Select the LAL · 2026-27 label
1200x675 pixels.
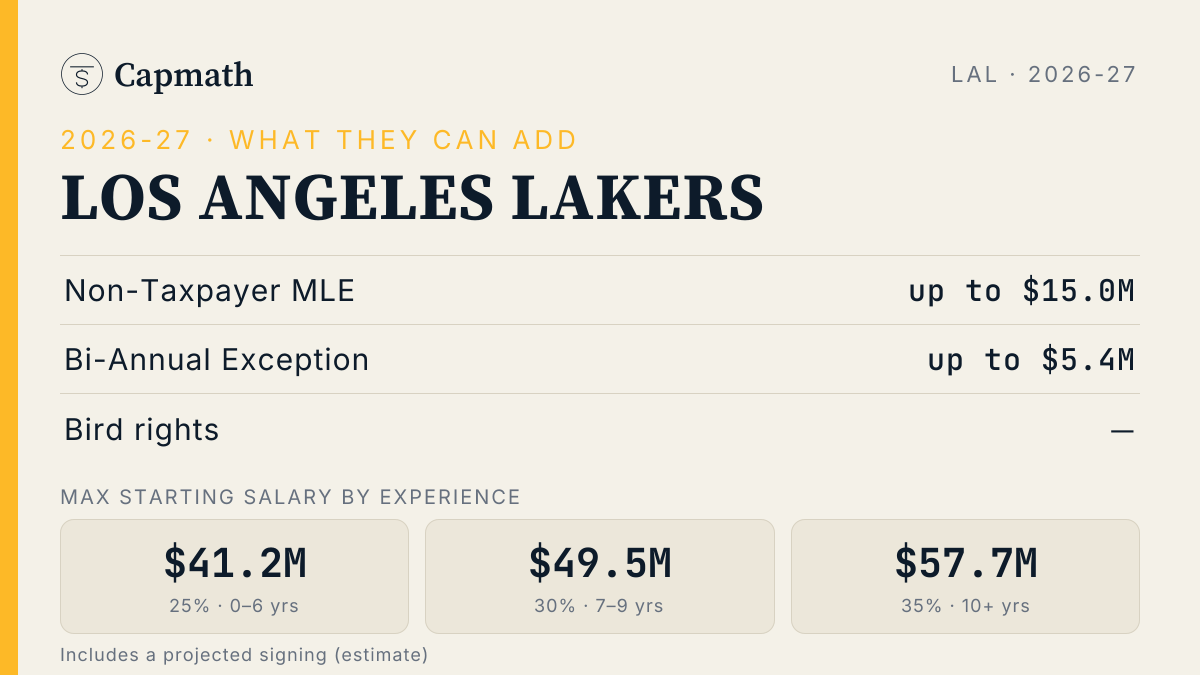pos(1044,74)
